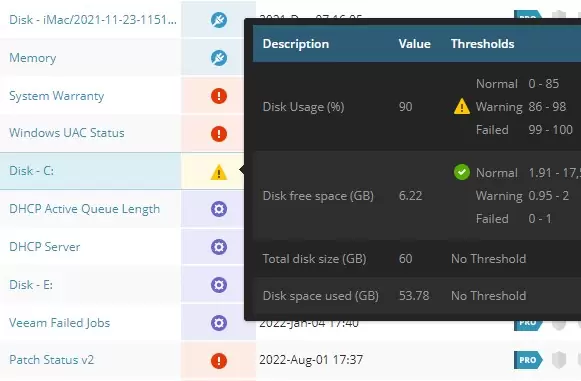The height and width of the screenshot is (381, 581).
Task: Open the Patch Status v2 service
Action: 52,360
